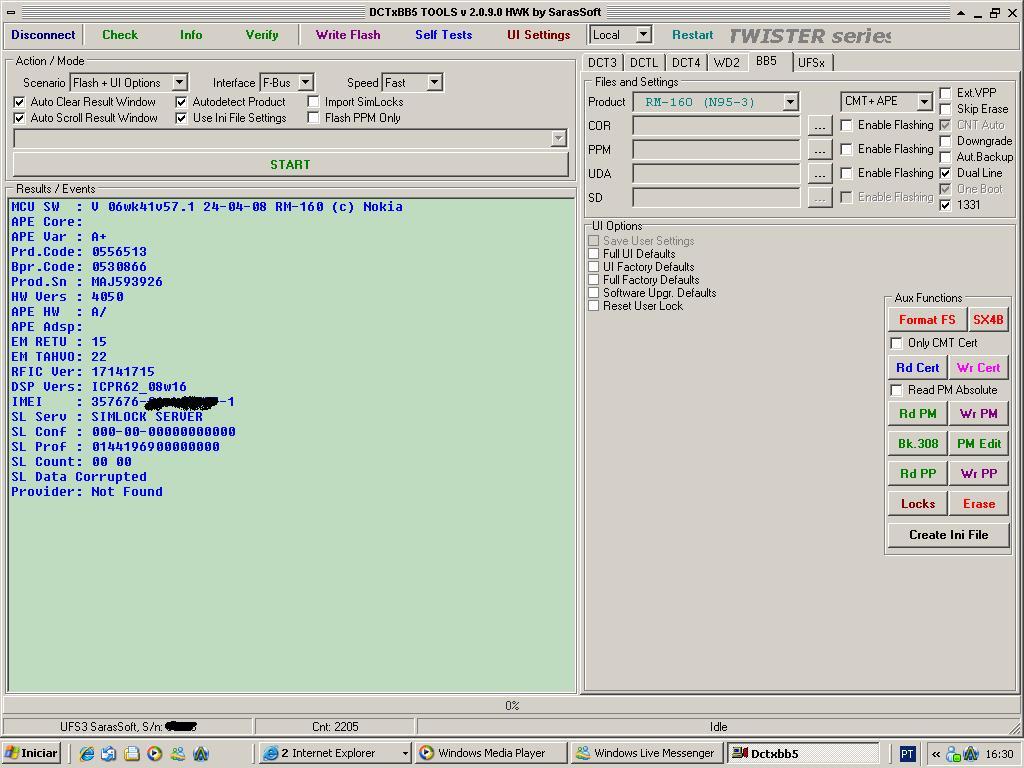Click the PT language indicator in tray

(x=907, y=754)
